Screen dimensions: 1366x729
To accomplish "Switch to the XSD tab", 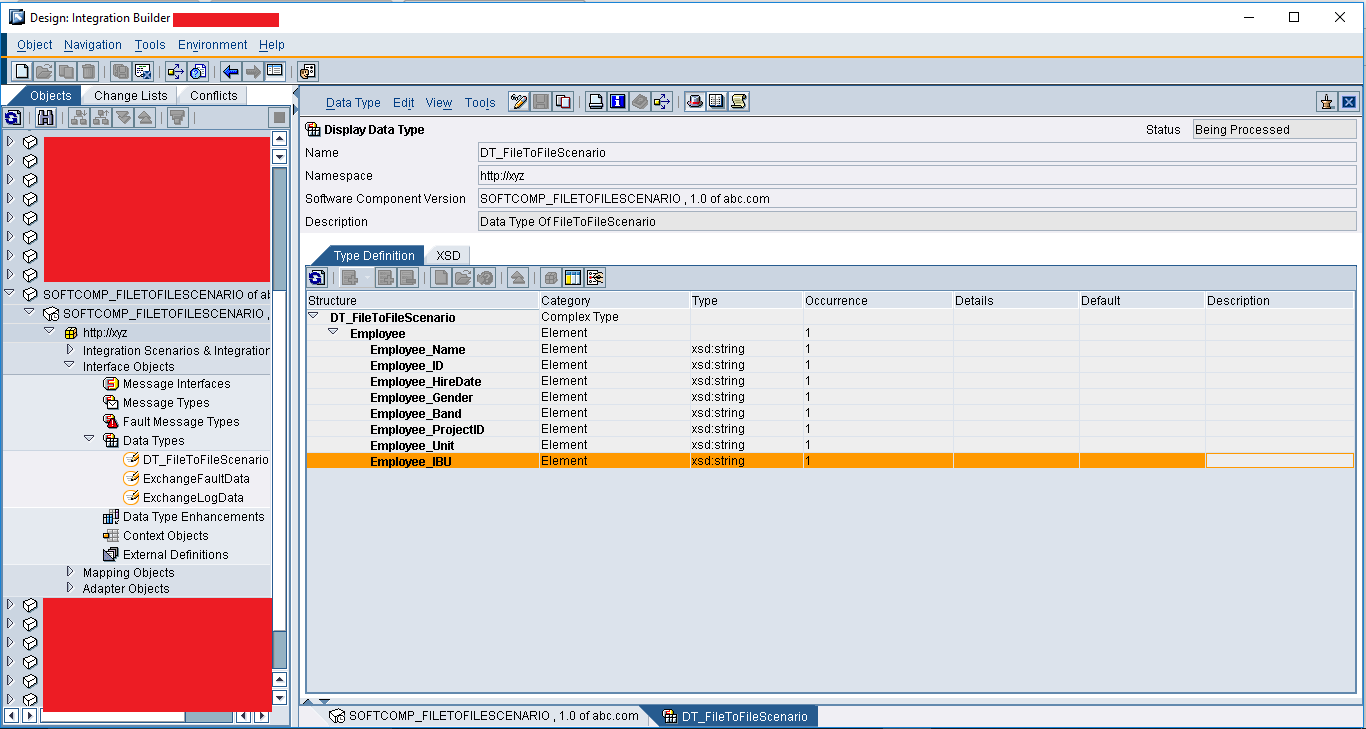I will [447, 255].
